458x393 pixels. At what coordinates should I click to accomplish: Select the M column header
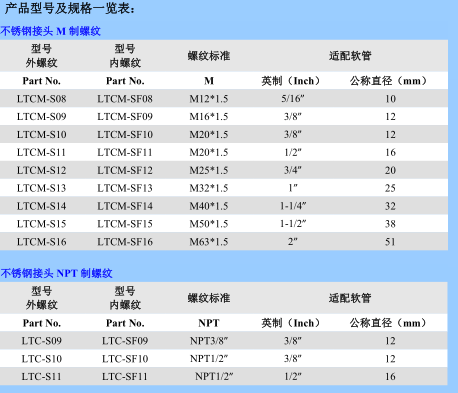(x=209, y=81)
